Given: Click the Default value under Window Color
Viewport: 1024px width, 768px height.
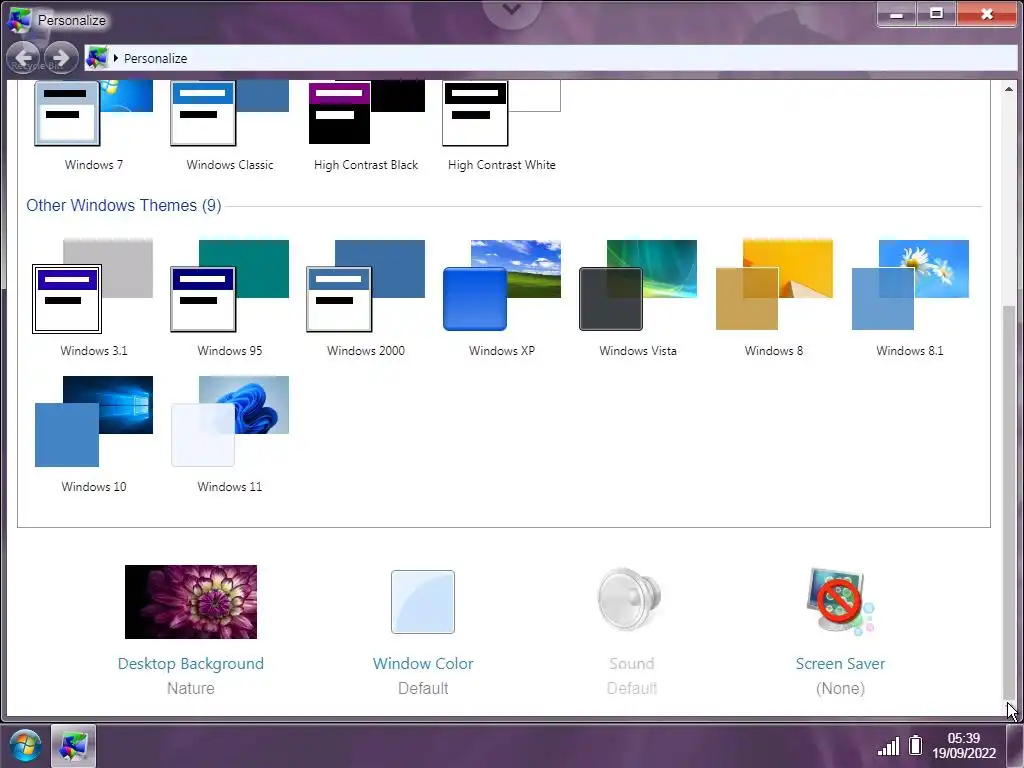Looking at the screenshot, I should [x=423, y=688].
